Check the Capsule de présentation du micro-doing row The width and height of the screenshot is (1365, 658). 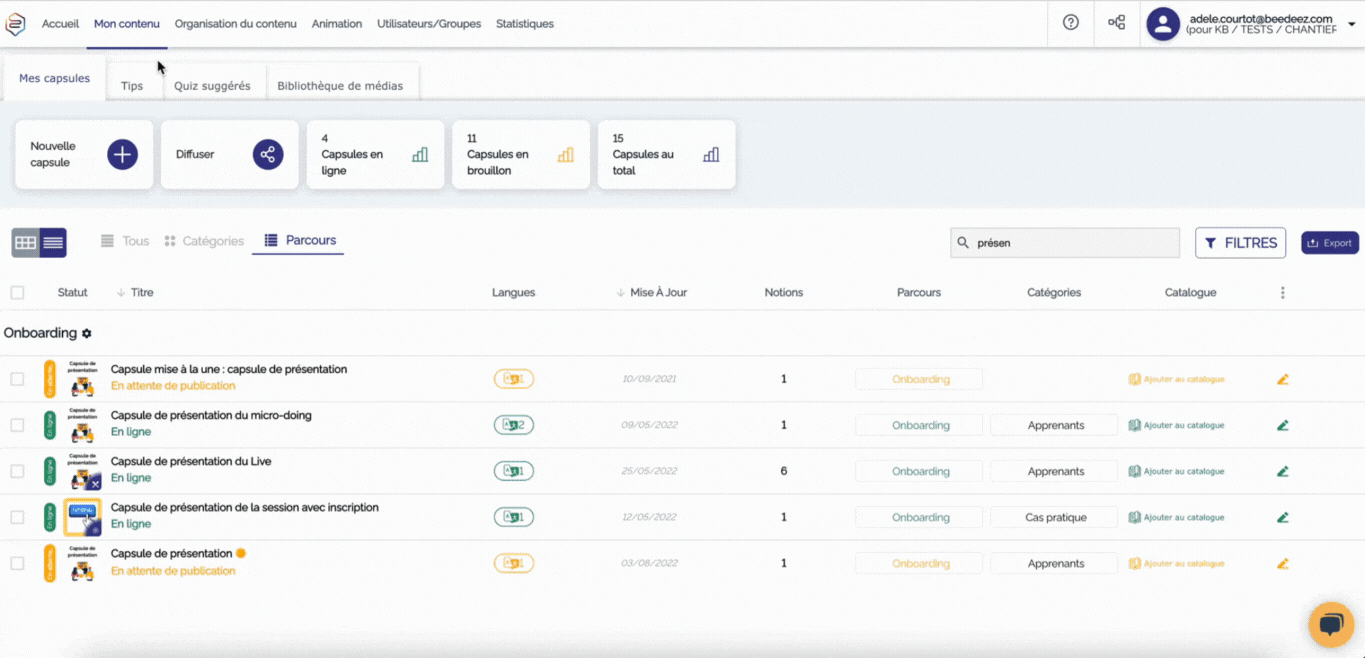coord(17,425)
